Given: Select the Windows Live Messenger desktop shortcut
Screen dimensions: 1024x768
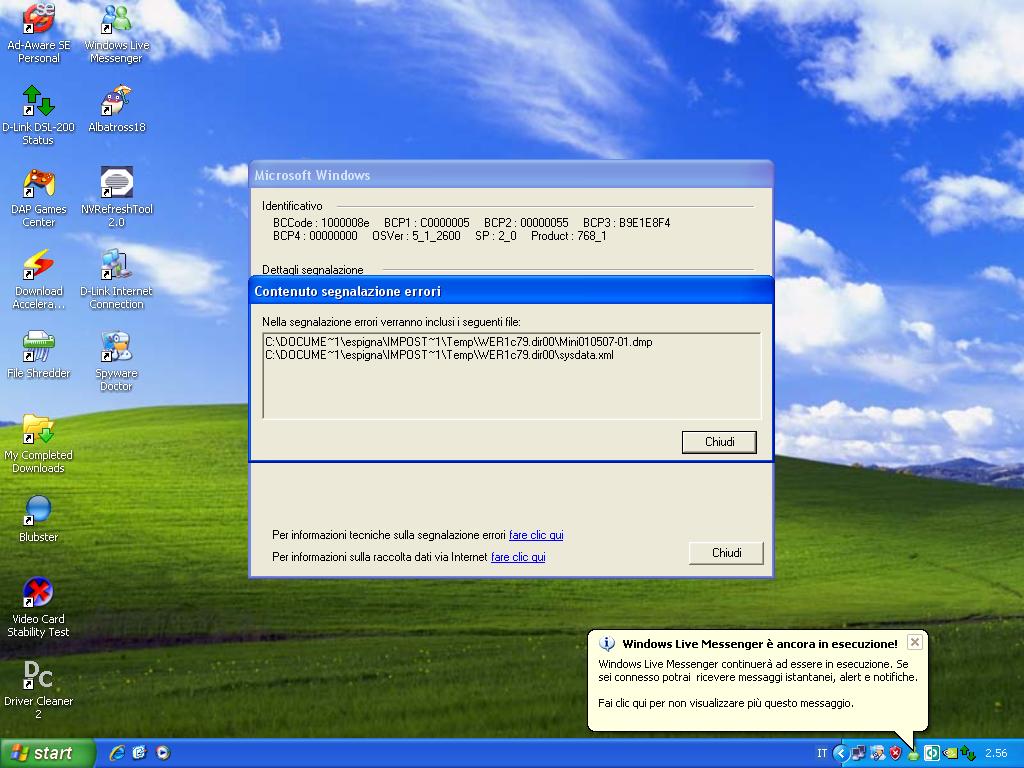Looking at the screenshot, I should (x=116, y=33).
